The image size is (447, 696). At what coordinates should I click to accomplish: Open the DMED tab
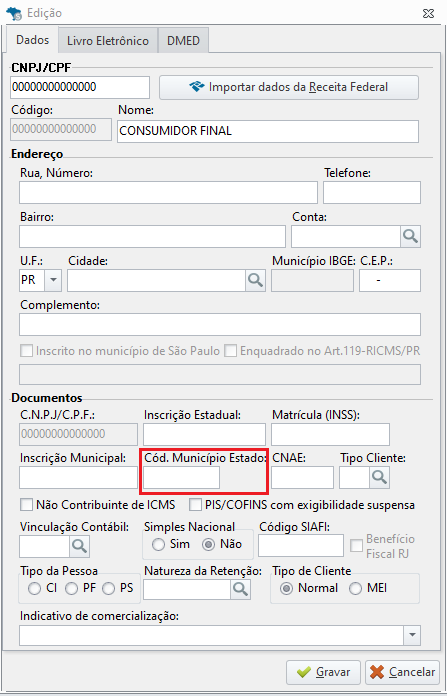183,41
